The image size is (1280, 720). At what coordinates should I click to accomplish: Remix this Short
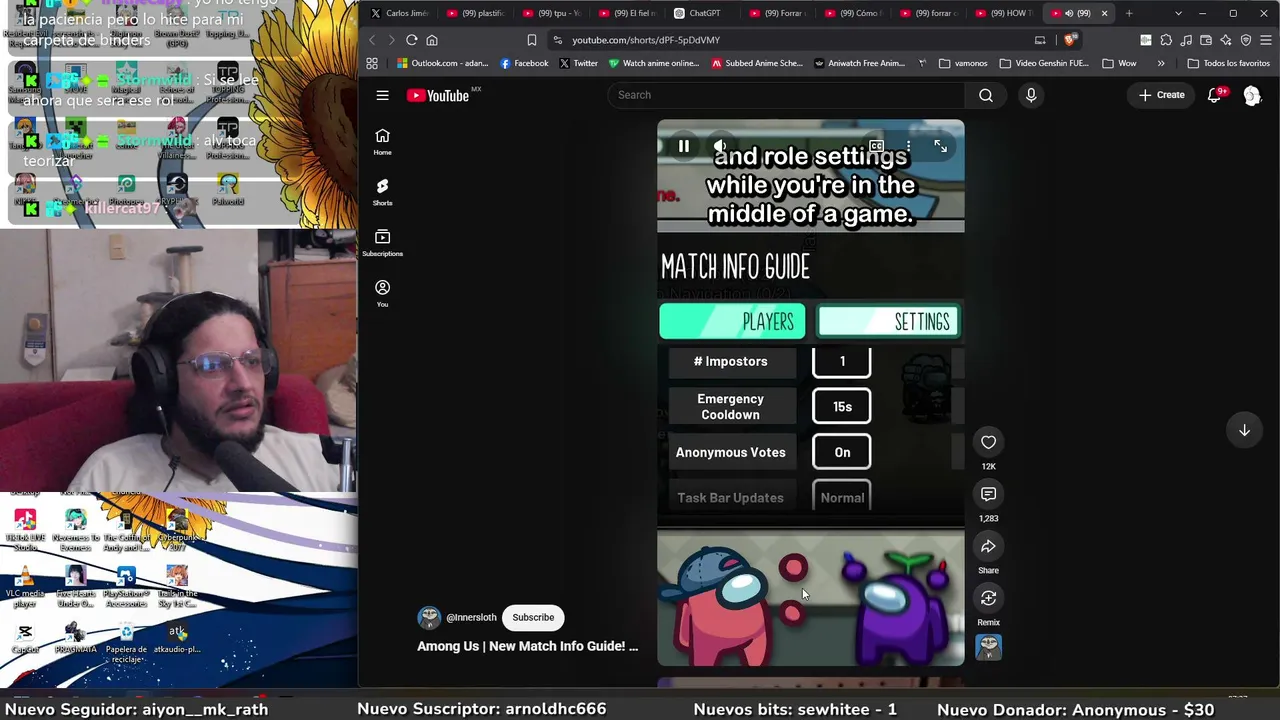(988, 598)
